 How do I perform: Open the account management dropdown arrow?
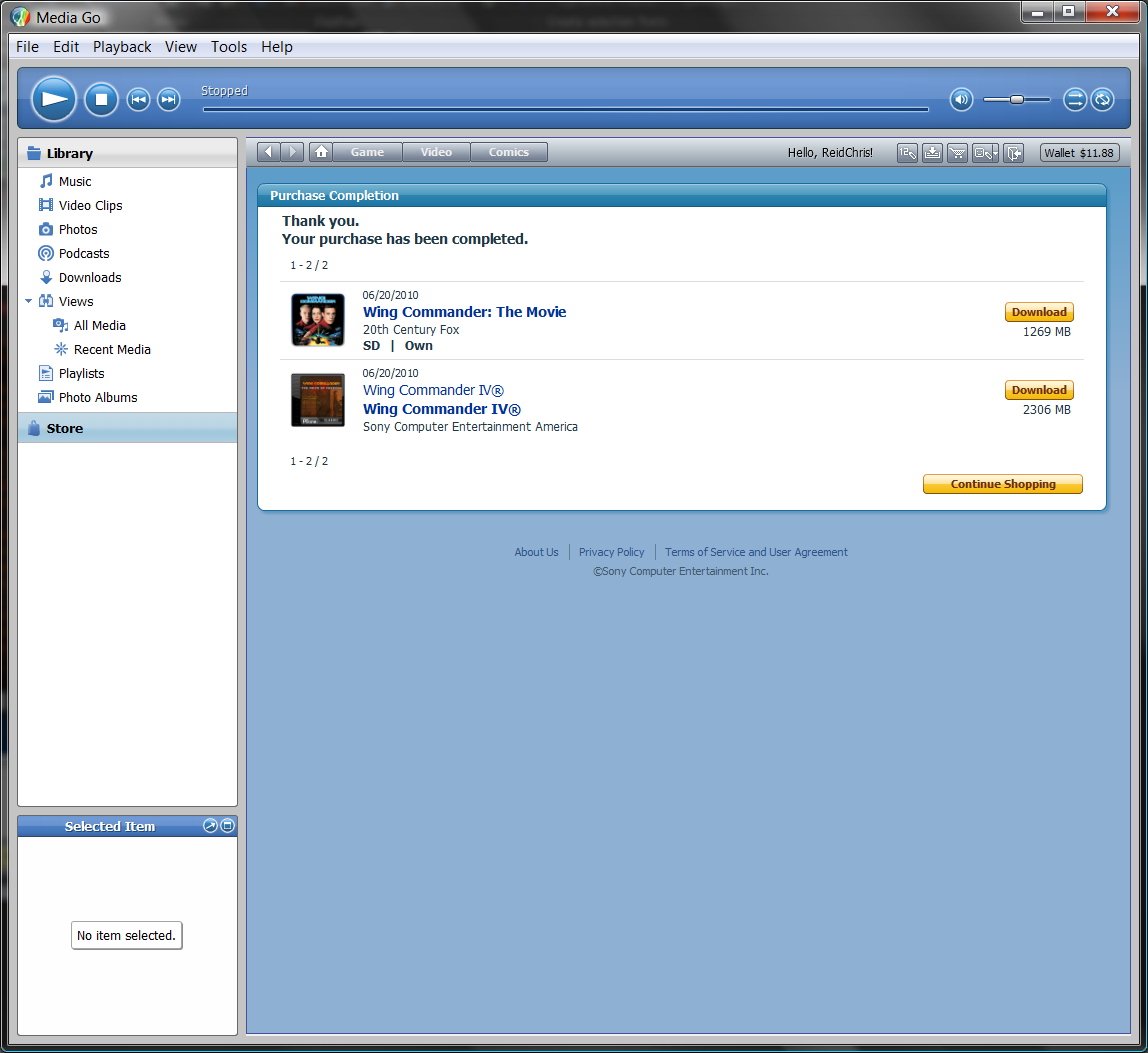tap(993, 153)
